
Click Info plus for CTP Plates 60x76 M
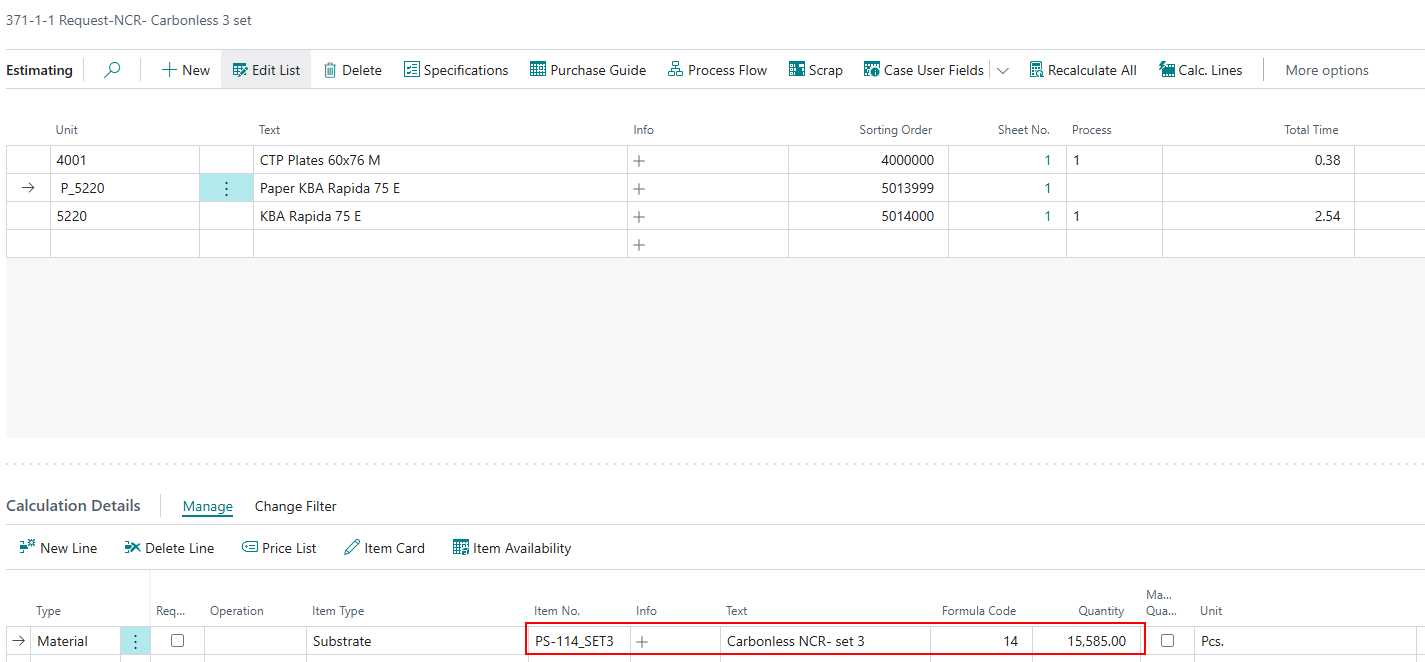640,160
